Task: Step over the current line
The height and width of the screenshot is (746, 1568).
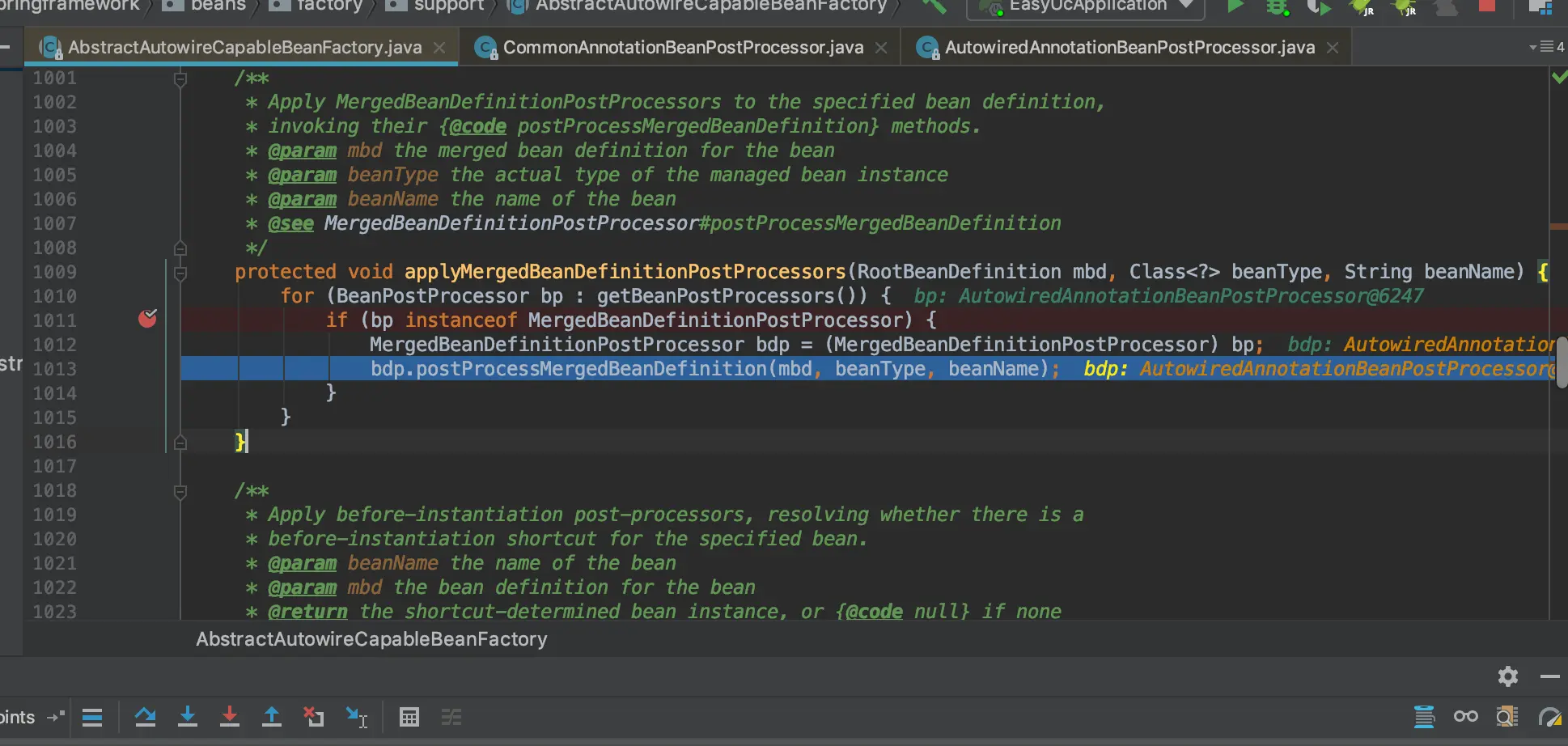Action: tap(146, 717)
